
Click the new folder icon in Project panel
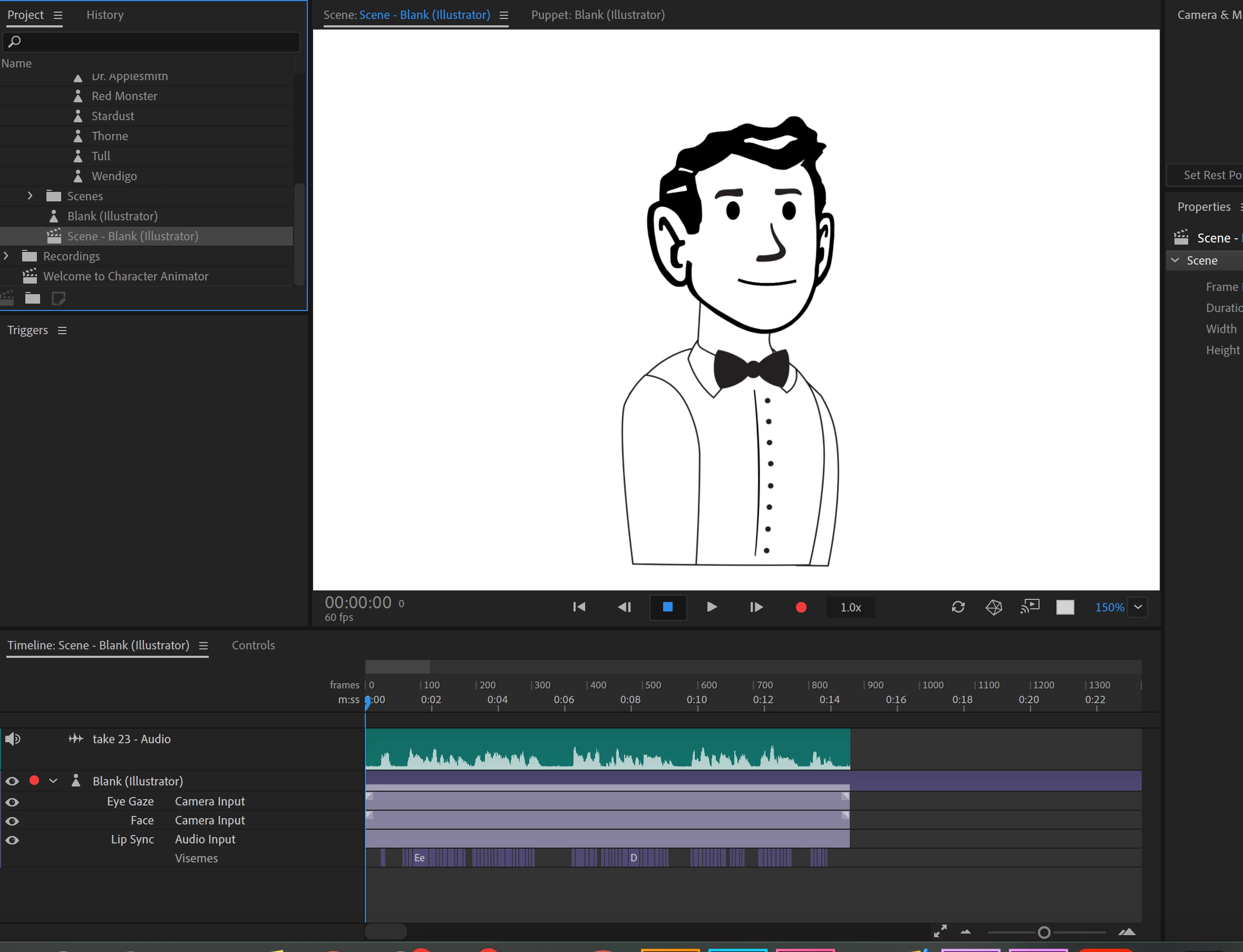[x=32, y=298]
